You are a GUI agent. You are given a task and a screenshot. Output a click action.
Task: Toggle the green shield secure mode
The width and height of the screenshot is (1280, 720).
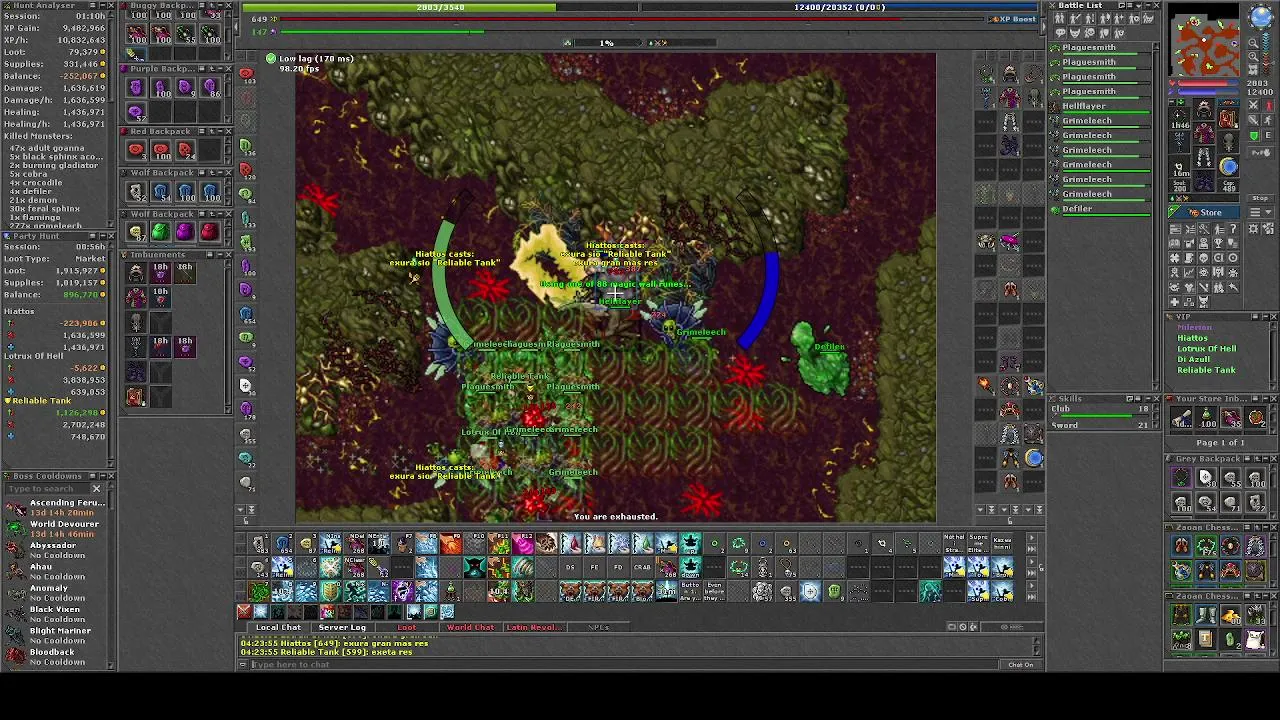point(1253,136)
